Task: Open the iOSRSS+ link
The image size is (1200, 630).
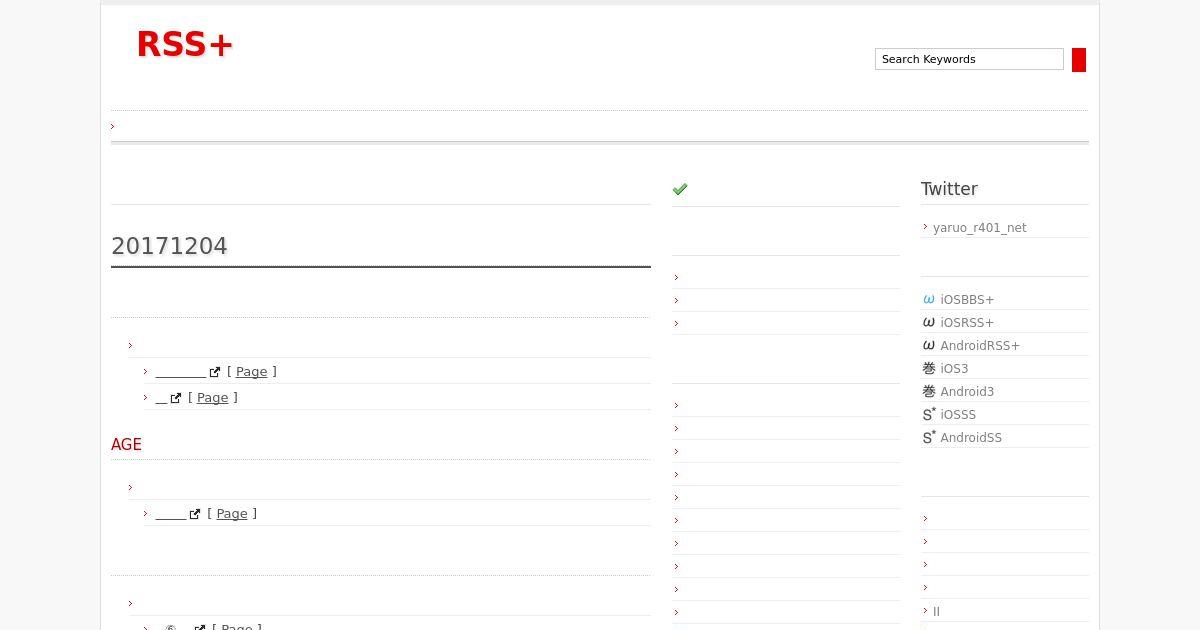Action: (x=967, y=323)
